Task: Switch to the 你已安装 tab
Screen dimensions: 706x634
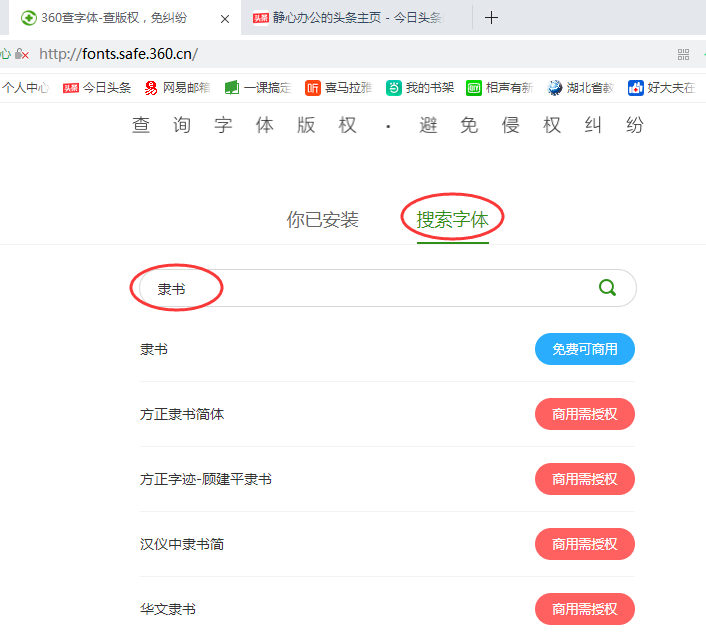Action: click(x=322, y=220)
